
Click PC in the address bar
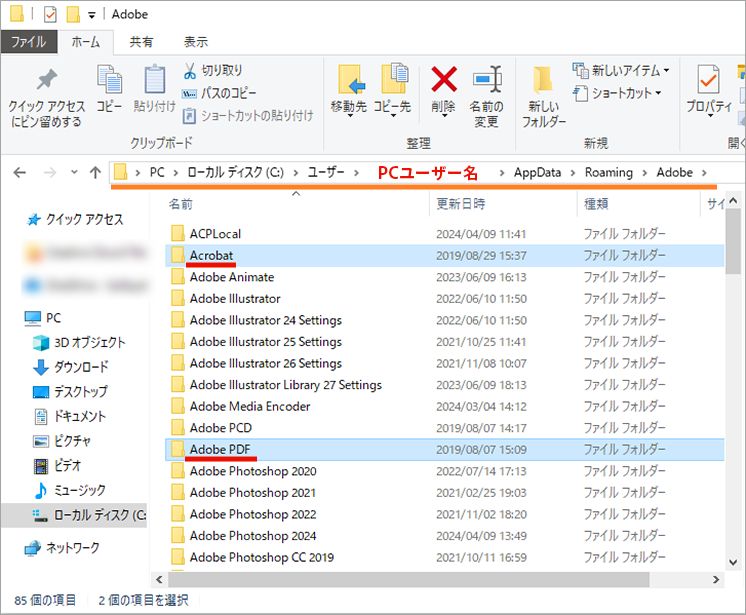[157, 172]
